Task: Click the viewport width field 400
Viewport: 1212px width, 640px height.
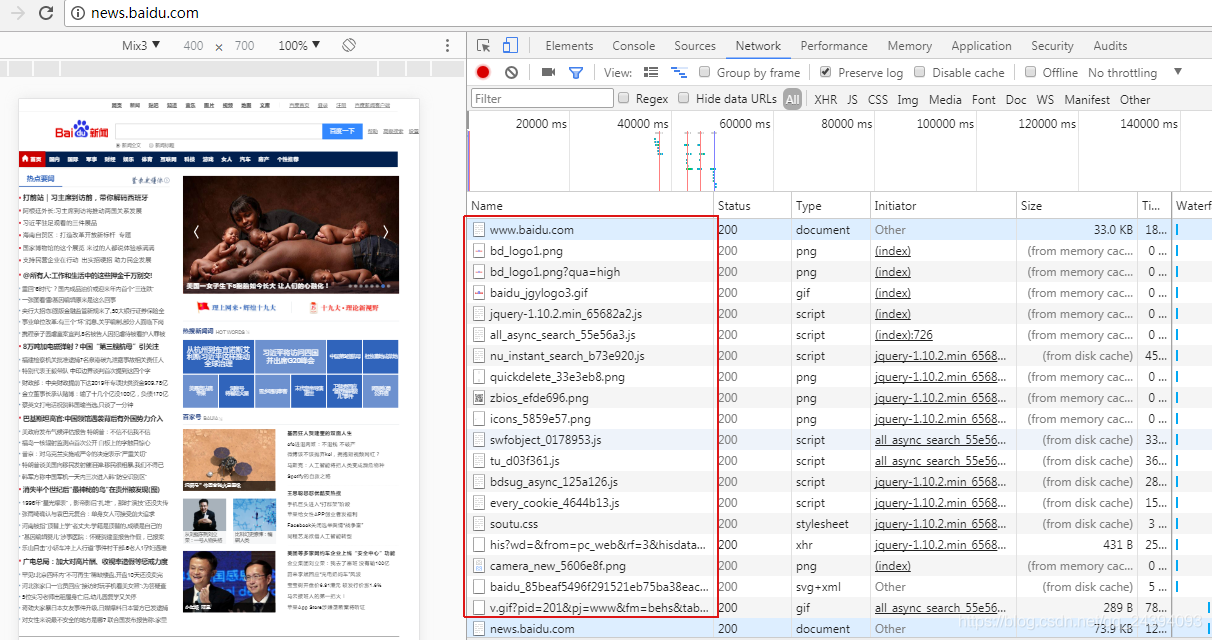Action: tap(193, 46)
